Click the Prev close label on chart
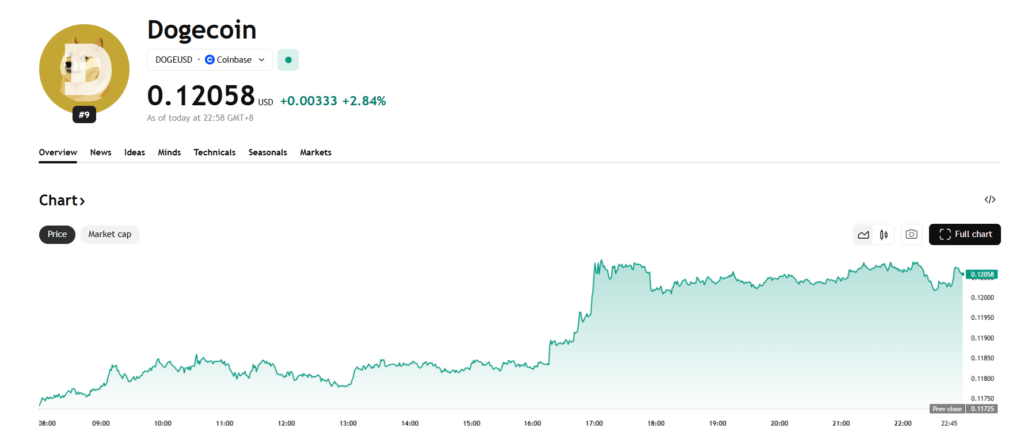The height and width of the screenshot is (439, 1024). [946, 409]
